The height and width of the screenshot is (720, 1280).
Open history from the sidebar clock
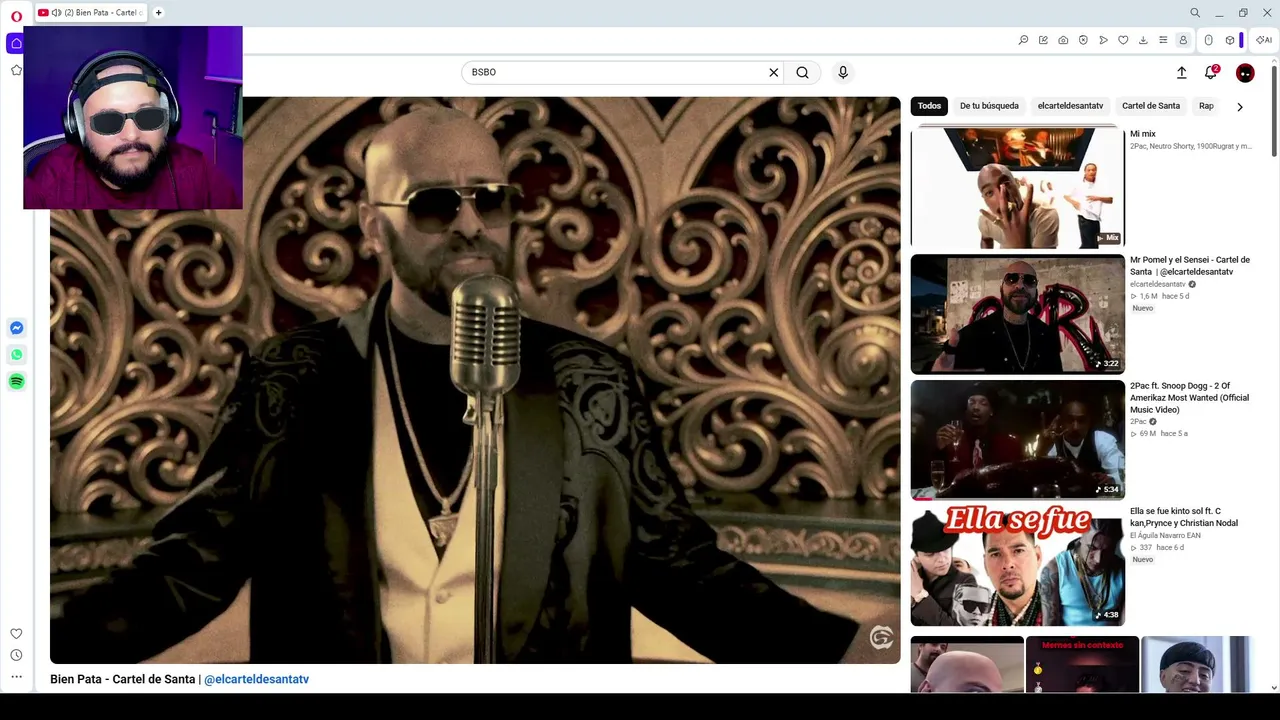[16, 656]
